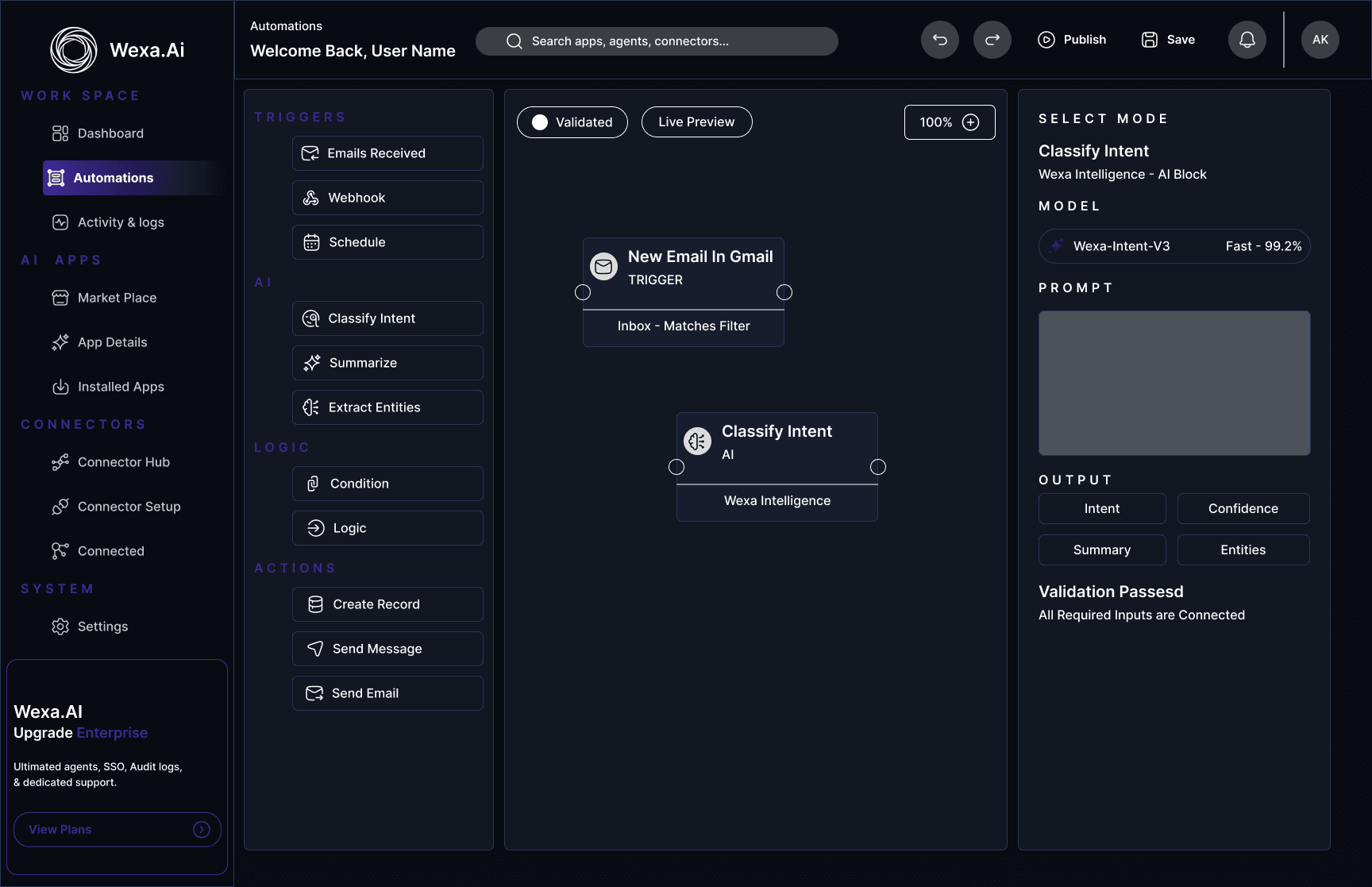Image resolution: width=1372 pixels, height=887 pixels.
Task: Click the Save button
Action: (1168, 40)
